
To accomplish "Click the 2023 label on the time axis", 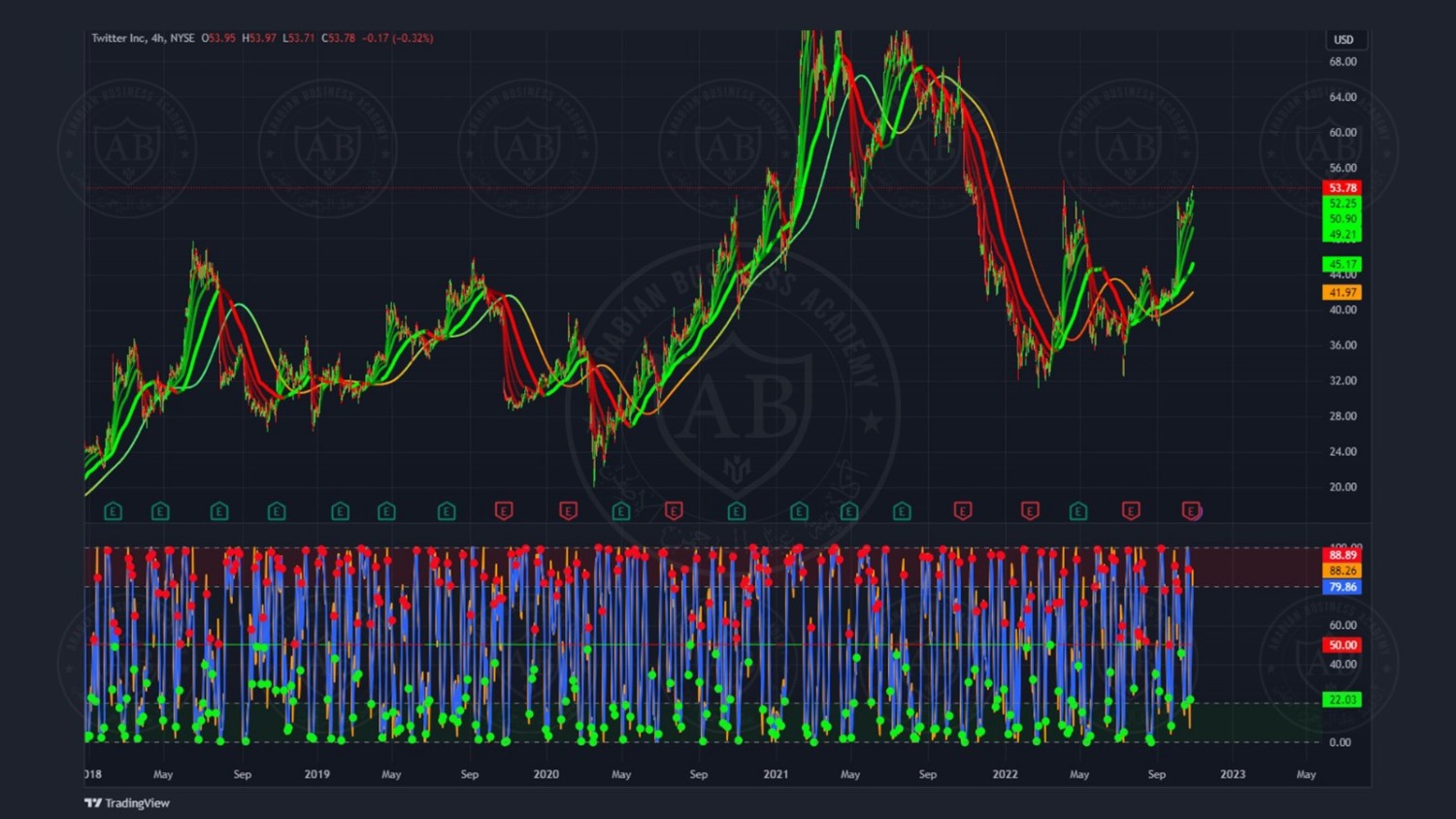I will pyautogui.click(x=1233, y=774).
